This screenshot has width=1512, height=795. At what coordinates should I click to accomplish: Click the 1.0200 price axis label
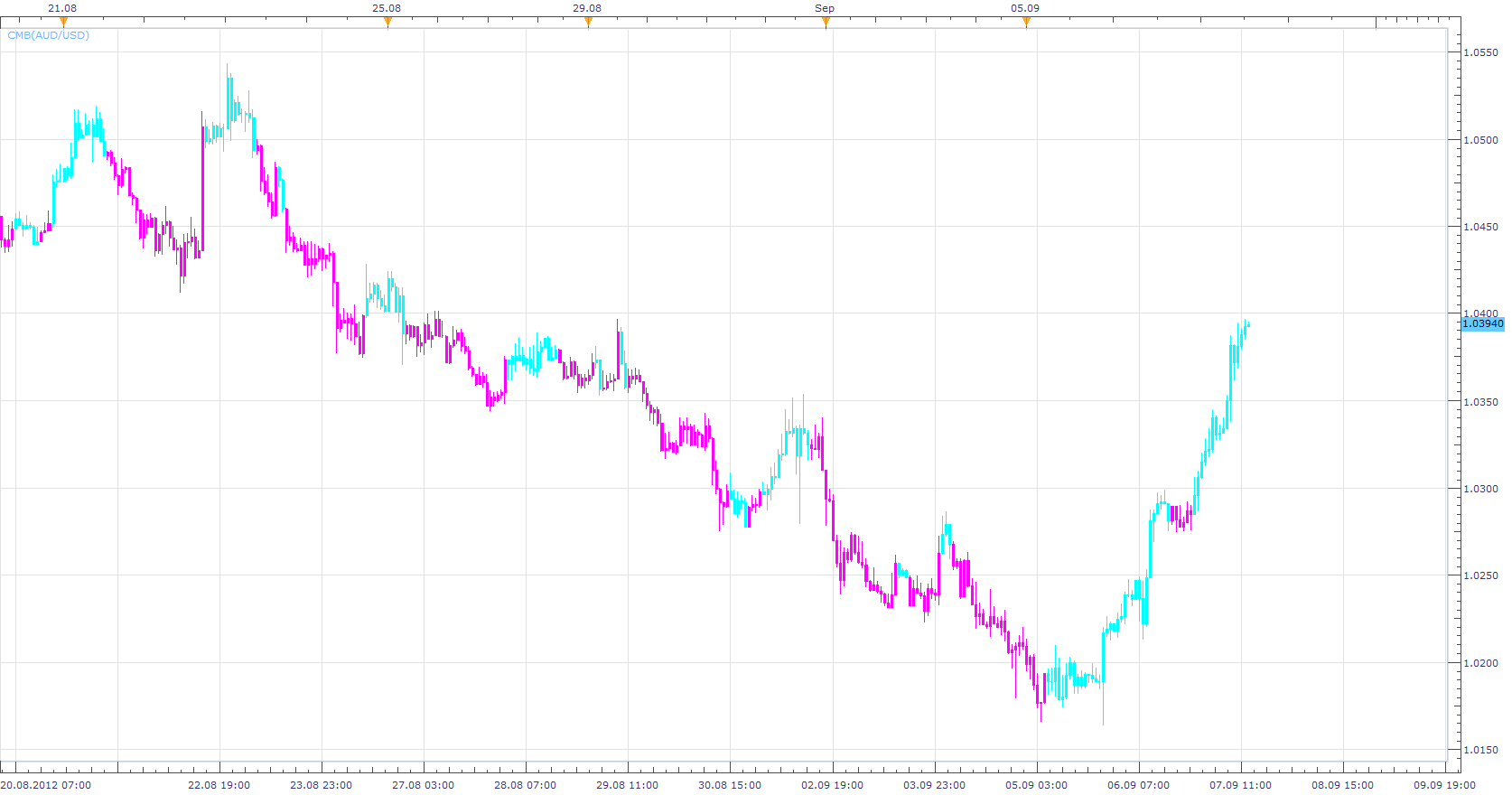(x=1480, y=663)
